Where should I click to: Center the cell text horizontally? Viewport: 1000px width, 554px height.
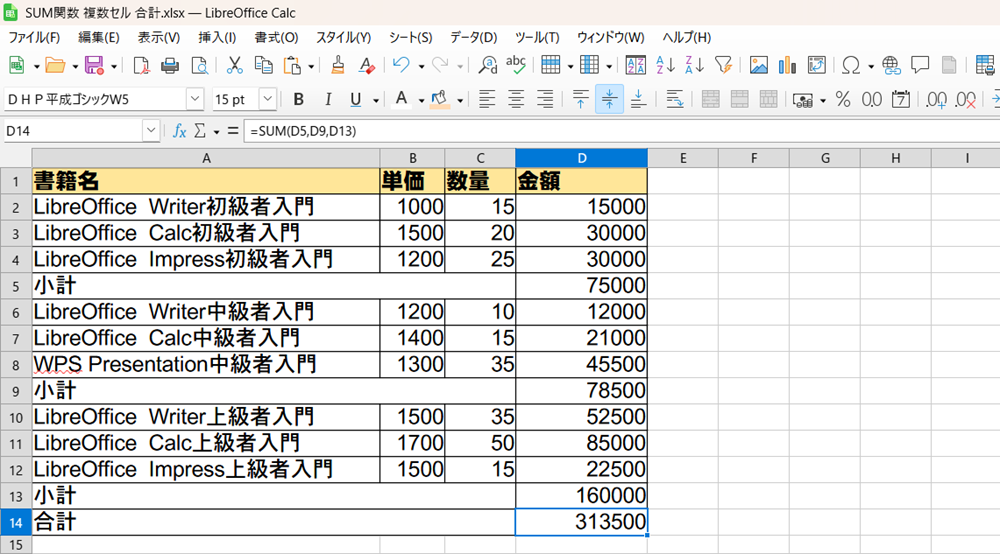click(516, 99)
